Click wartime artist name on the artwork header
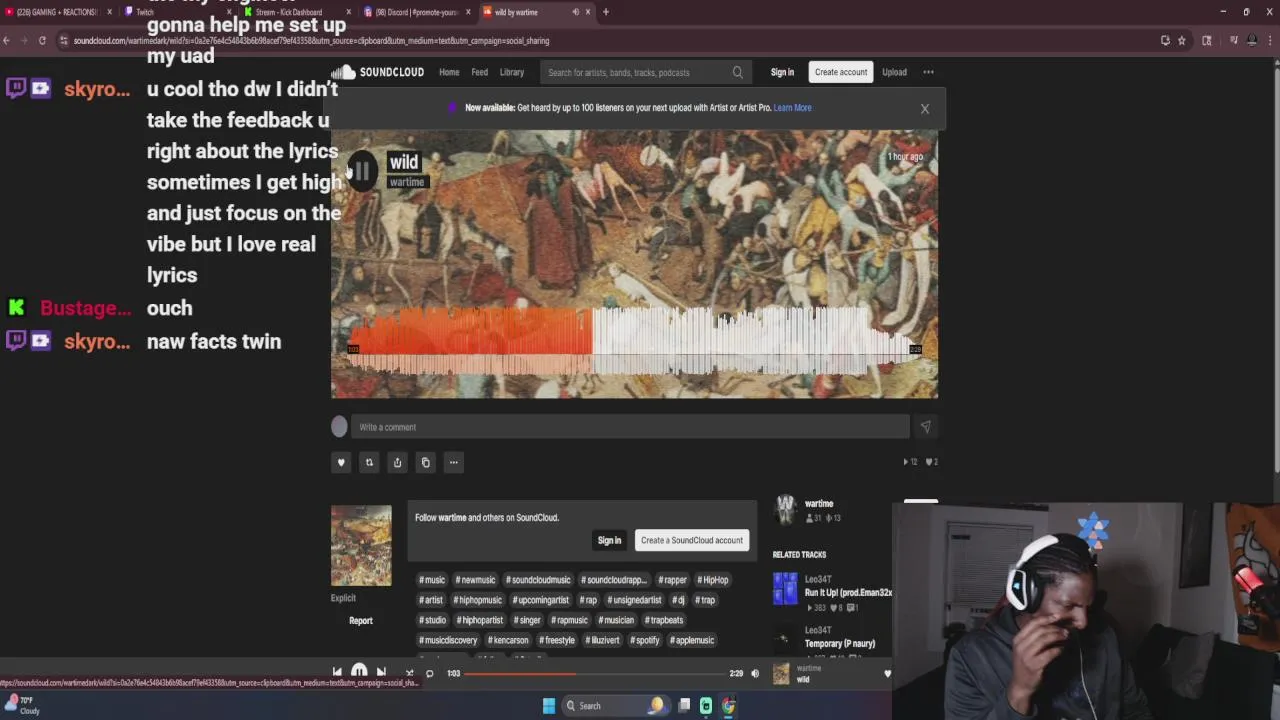Viewport: 1280px width, 720px height. click(x=406, y=183)
